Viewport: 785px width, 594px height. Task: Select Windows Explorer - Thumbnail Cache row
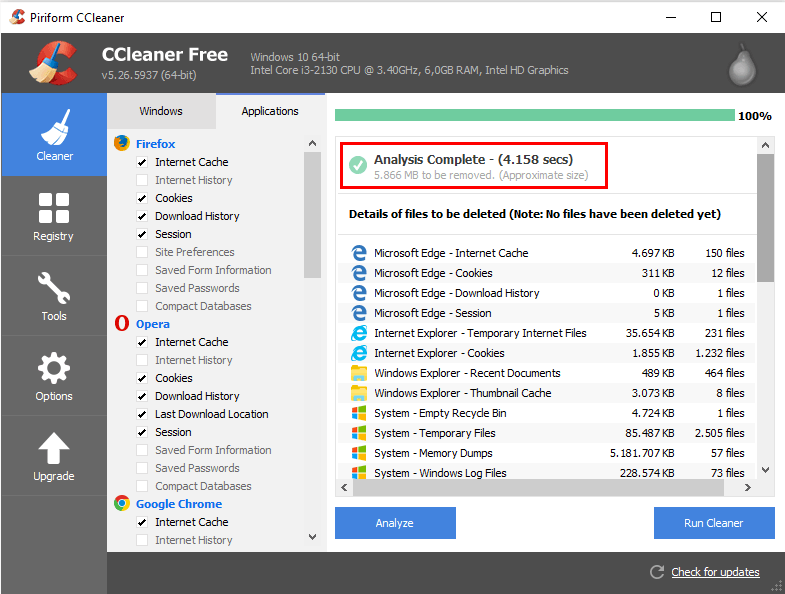pyautogui.click(x=547, y=393)
